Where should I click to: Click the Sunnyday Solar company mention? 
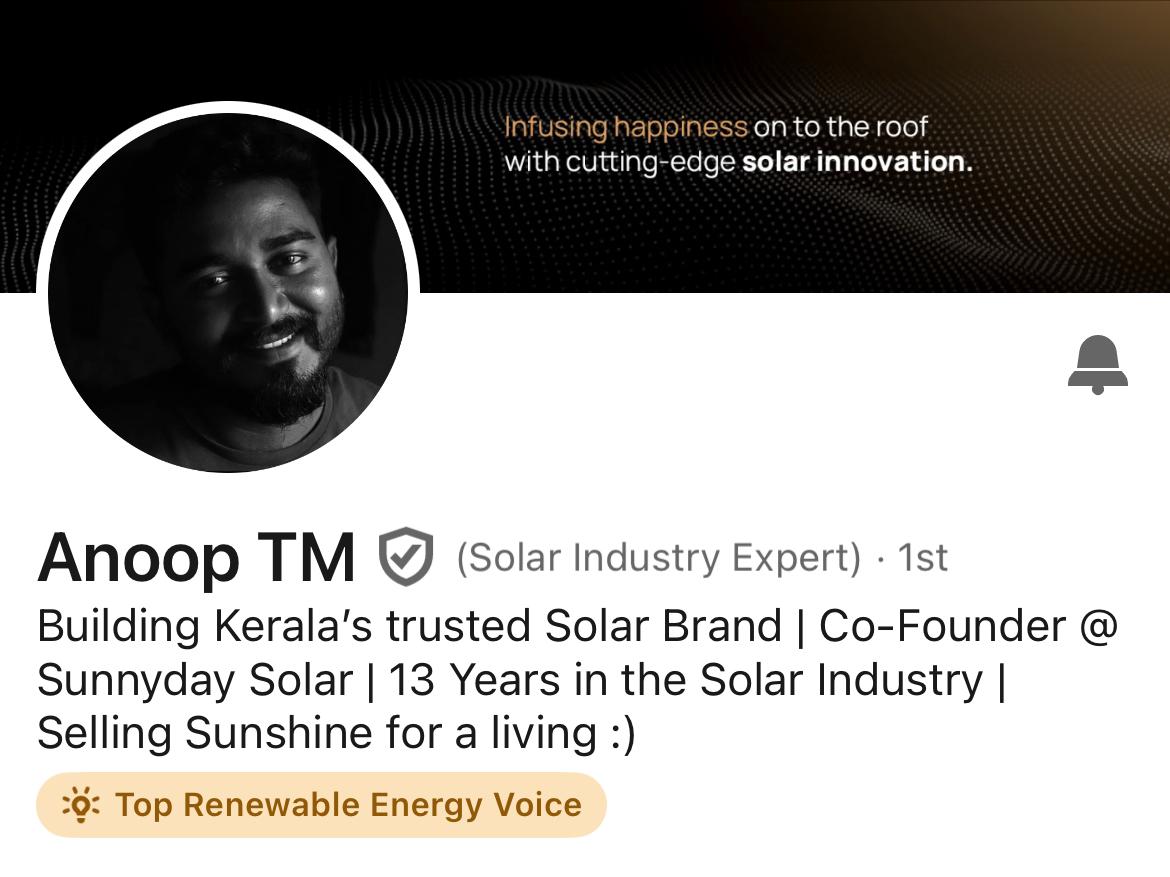tap(195, 680)
